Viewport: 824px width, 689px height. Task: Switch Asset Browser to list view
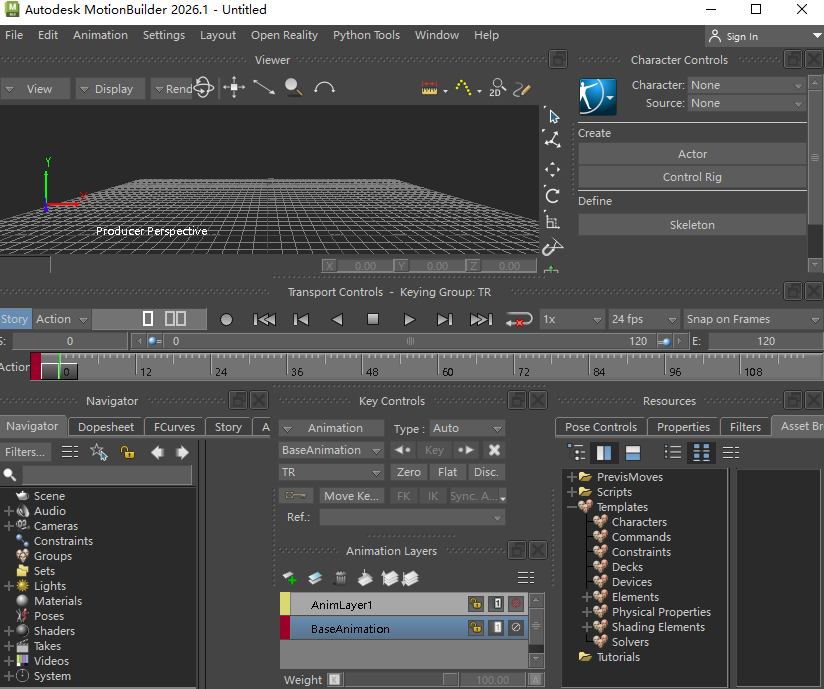coord(673,452)
